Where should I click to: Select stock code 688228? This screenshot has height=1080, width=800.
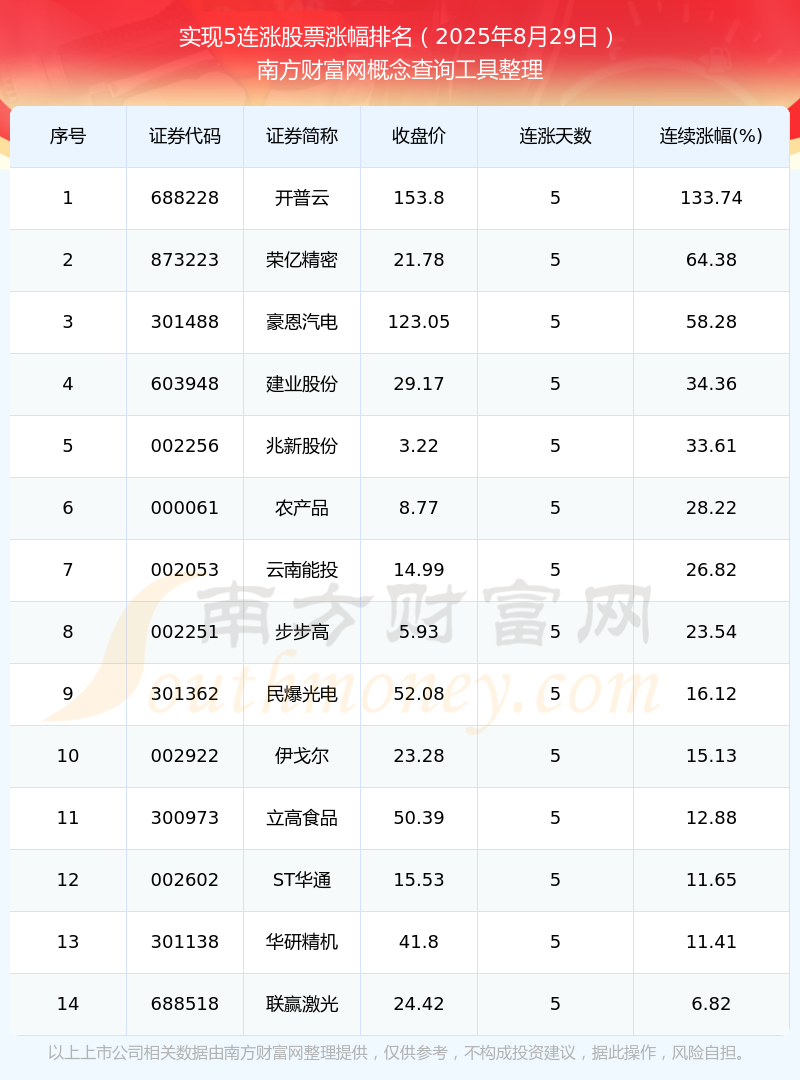(x=185, y=198)
